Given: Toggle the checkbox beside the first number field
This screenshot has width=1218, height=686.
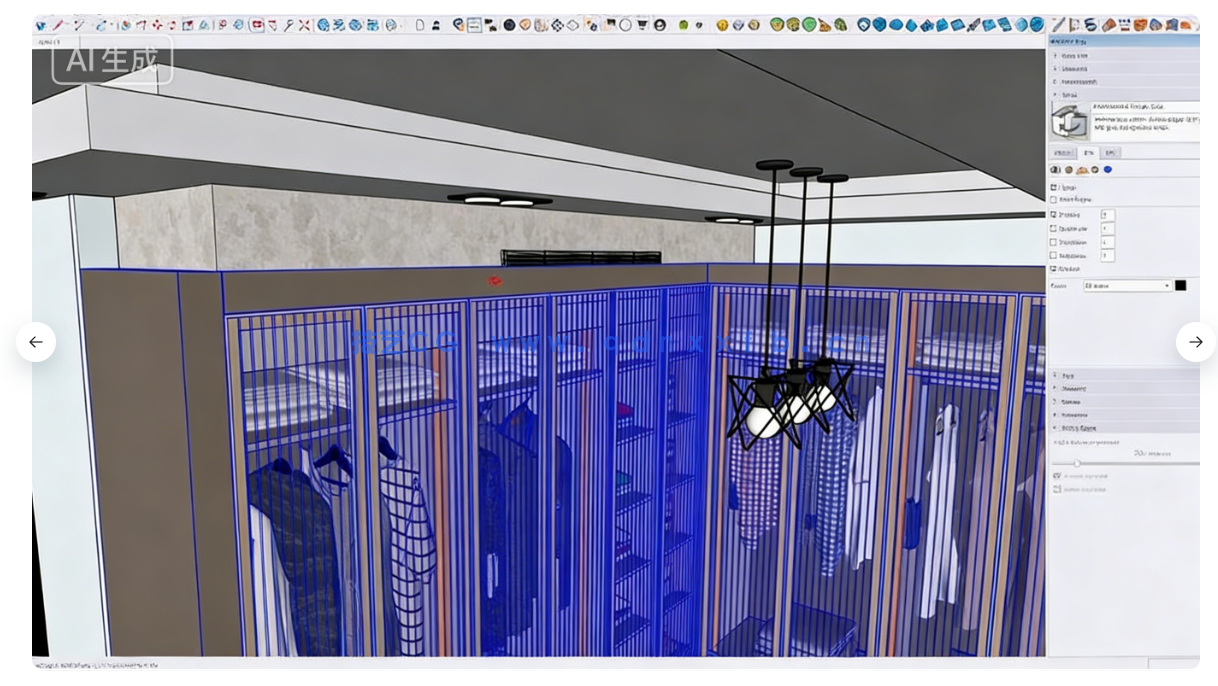Looking at the screenshot, I should point(1054,215).
